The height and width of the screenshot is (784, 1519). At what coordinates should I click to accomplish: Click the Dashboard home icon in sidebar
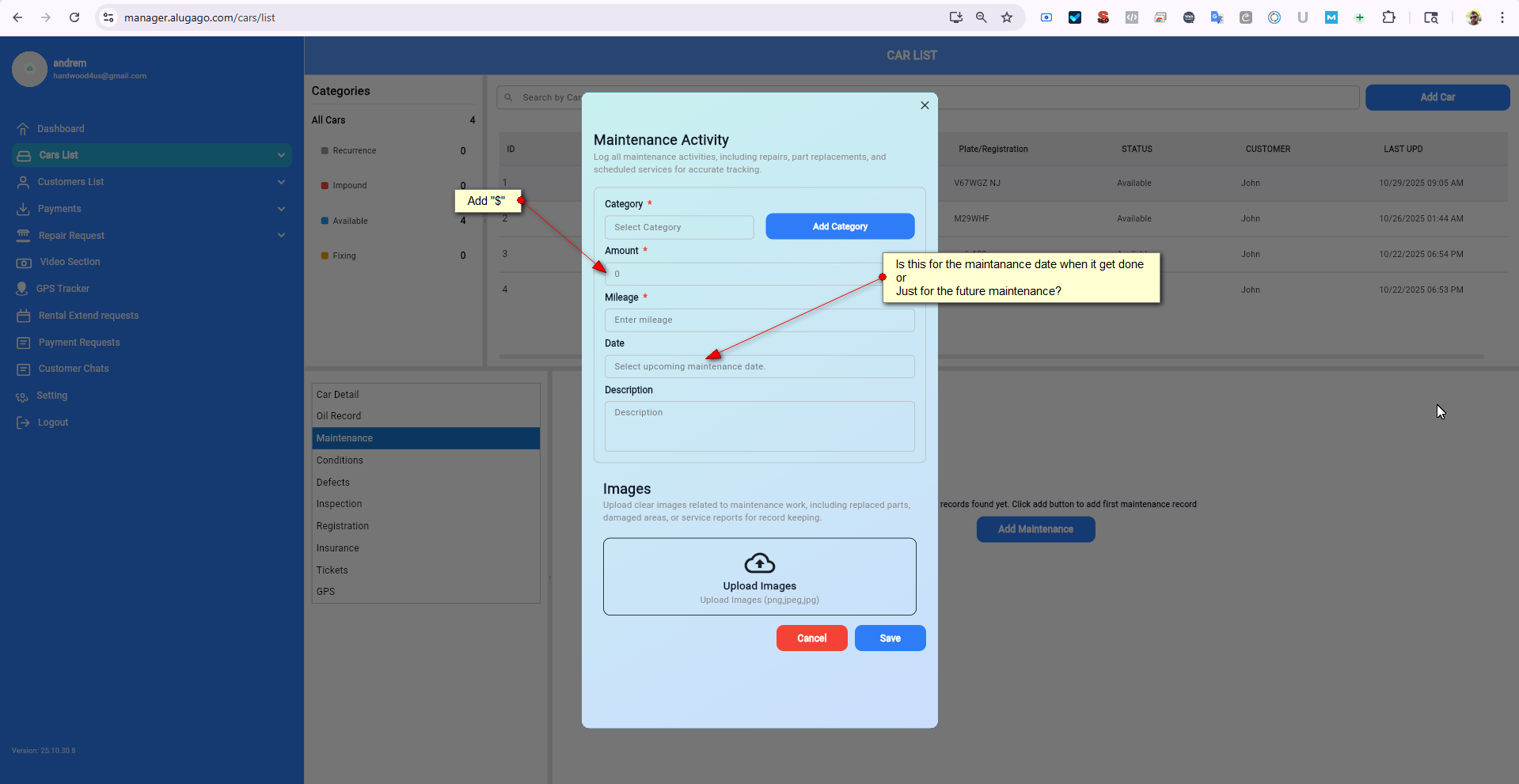23,129
